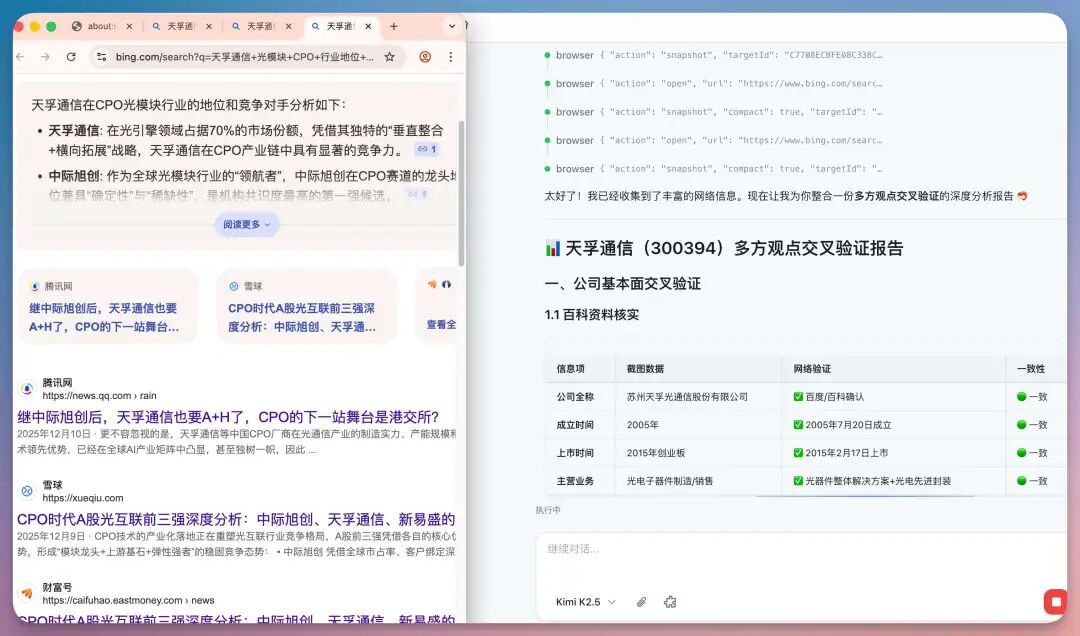Click the citation link icon after 天孚通信 bullet
Viewport: 1080px width, 636px height.
click(424, 149)
